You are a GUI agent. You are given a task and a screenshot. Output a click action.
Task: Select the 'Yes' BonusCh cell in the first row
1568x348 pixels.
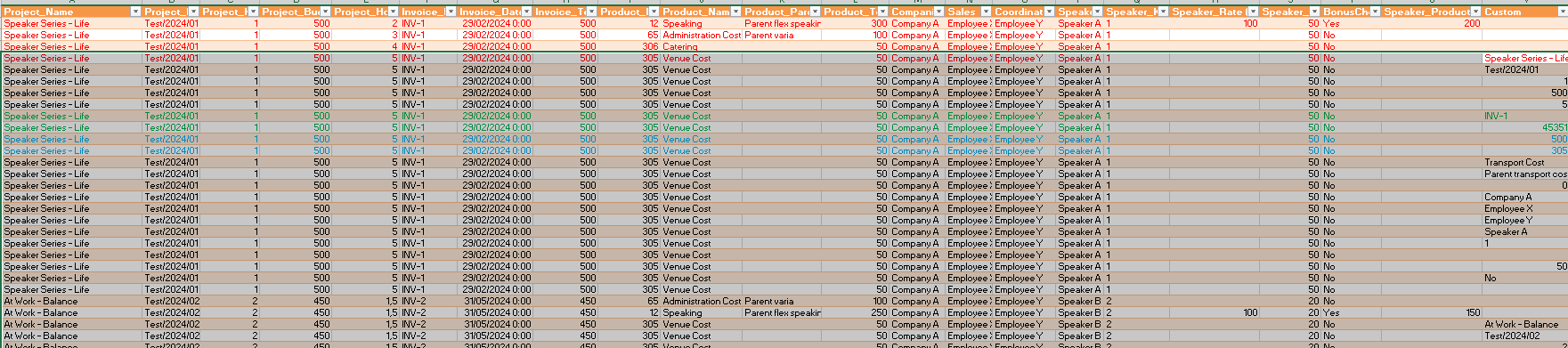1331,23
